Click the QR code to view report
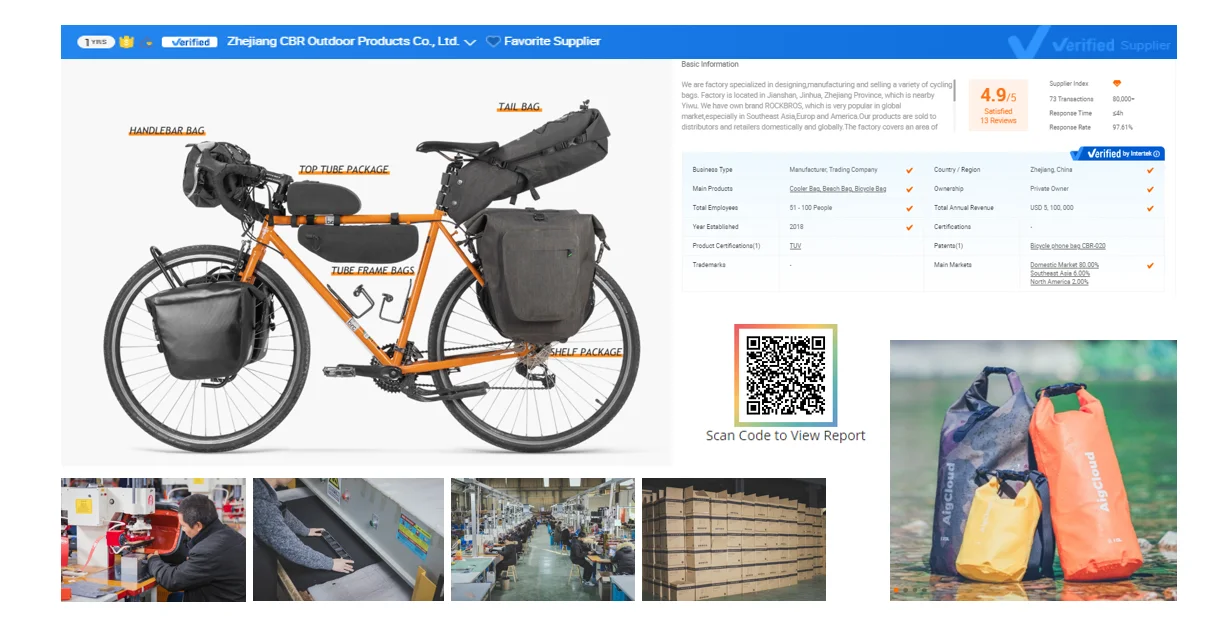Viewport: 1223px width, 641px height. click(786, 375)
